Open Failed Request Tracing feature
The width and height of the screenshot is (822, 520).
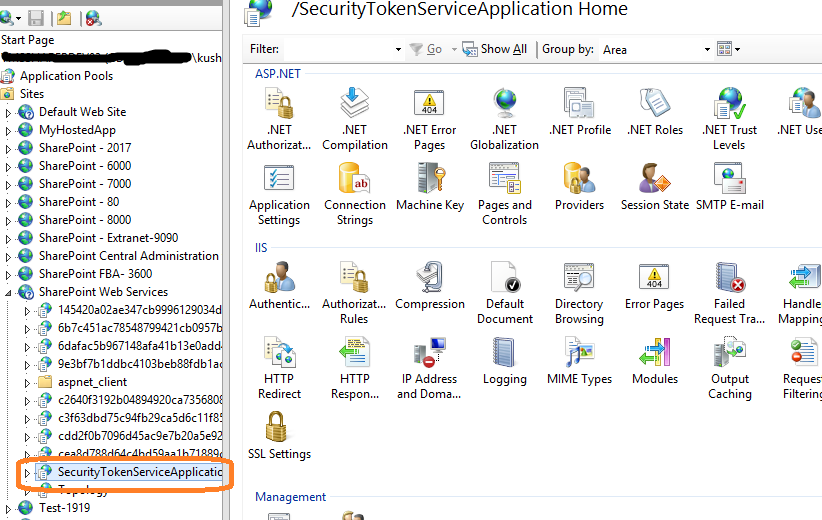tap(729, 293)
